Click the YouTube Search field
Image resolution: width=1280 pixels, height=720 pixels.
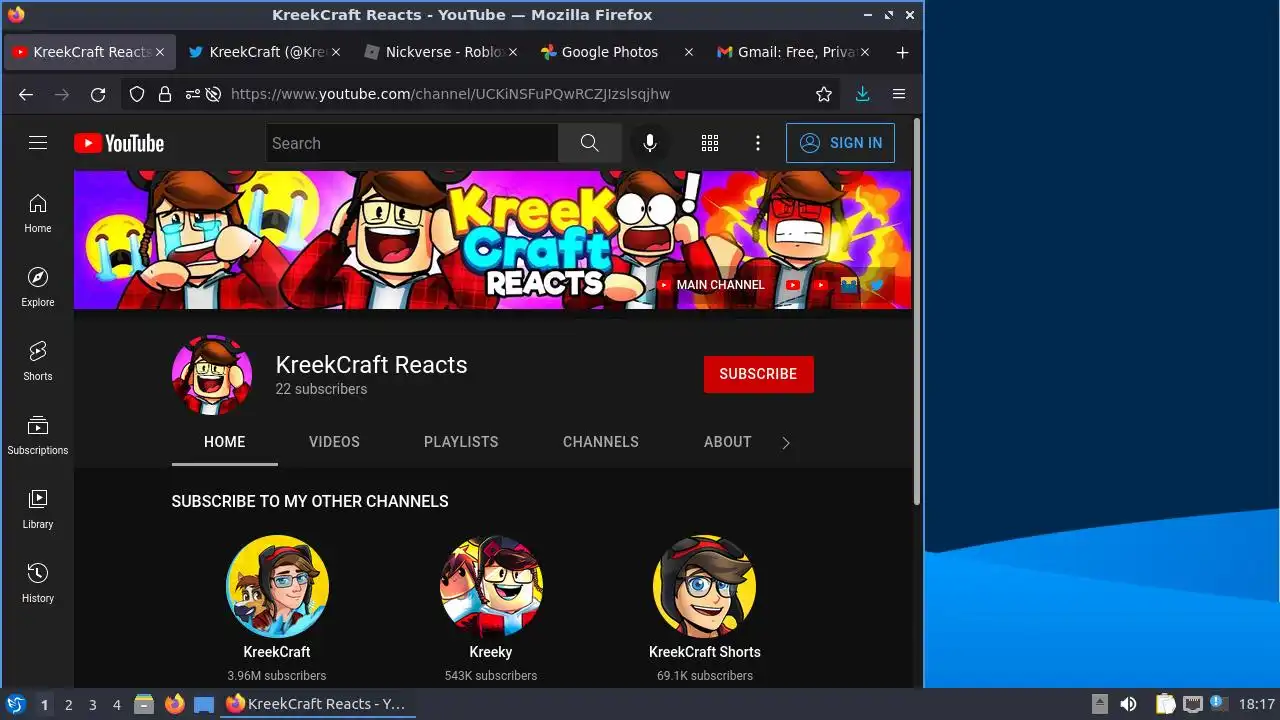(x=412, y=143)
